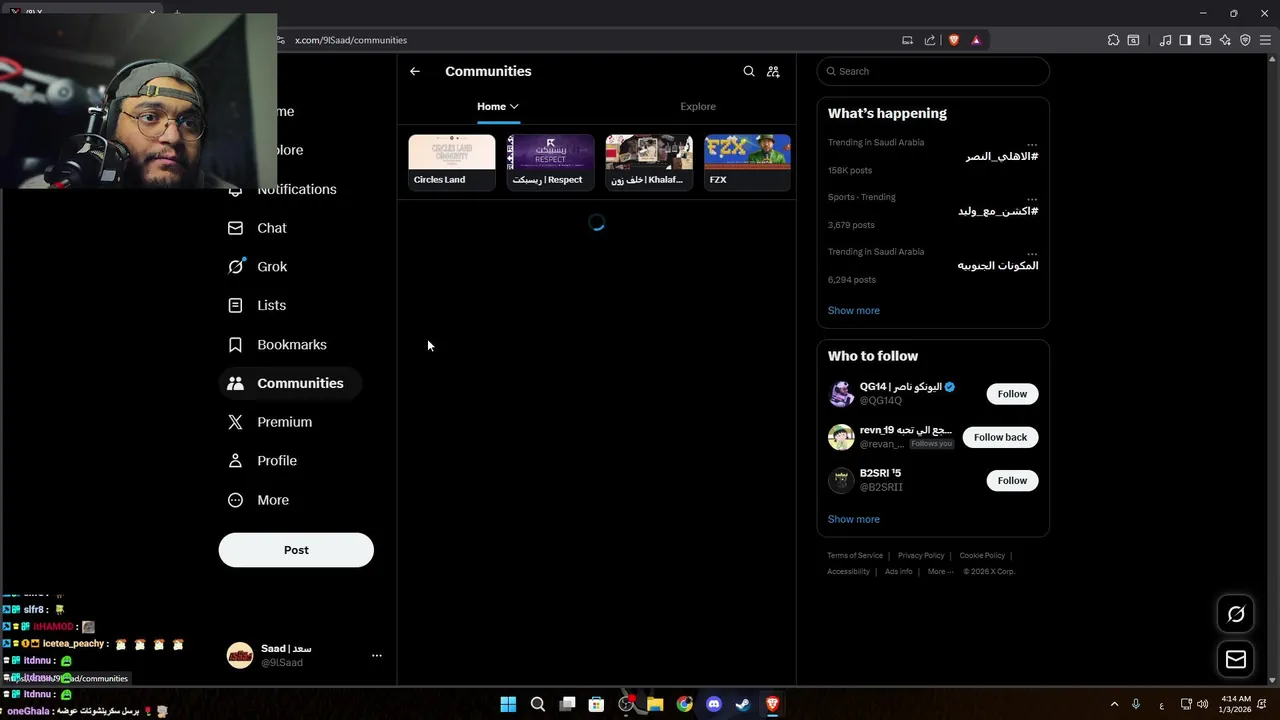
Task: Expand the Home dropdown chevron
Action: tap(514, 106)
